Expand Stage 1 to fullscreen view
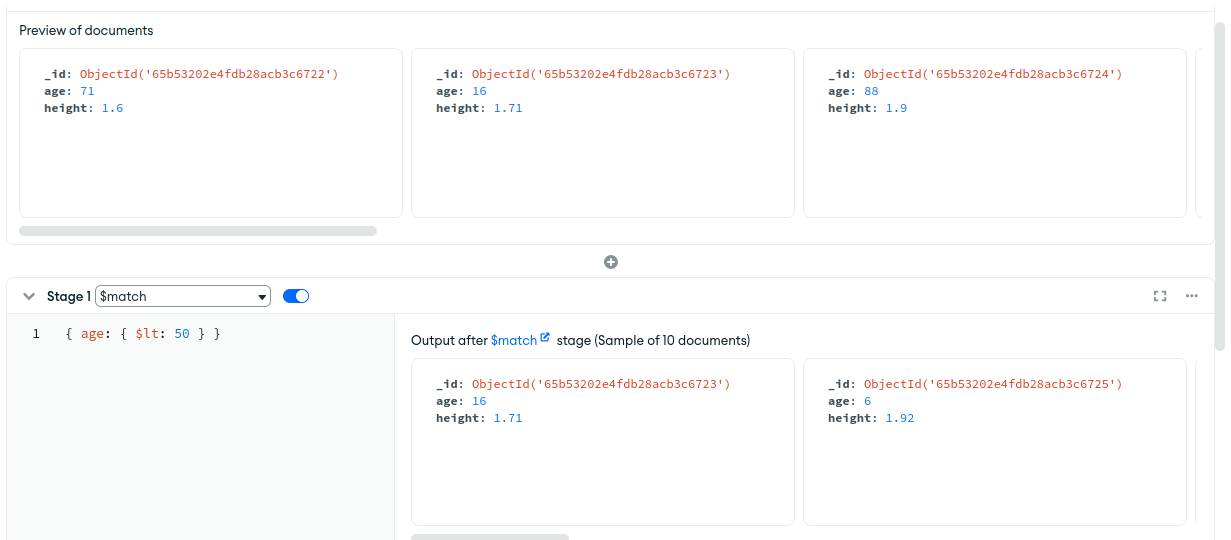 click(1160, 296)
